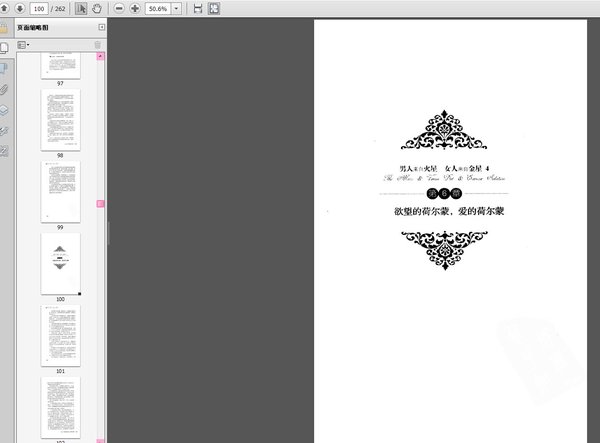Open the Page Thumbnails sidebar icon

(4, 48)
